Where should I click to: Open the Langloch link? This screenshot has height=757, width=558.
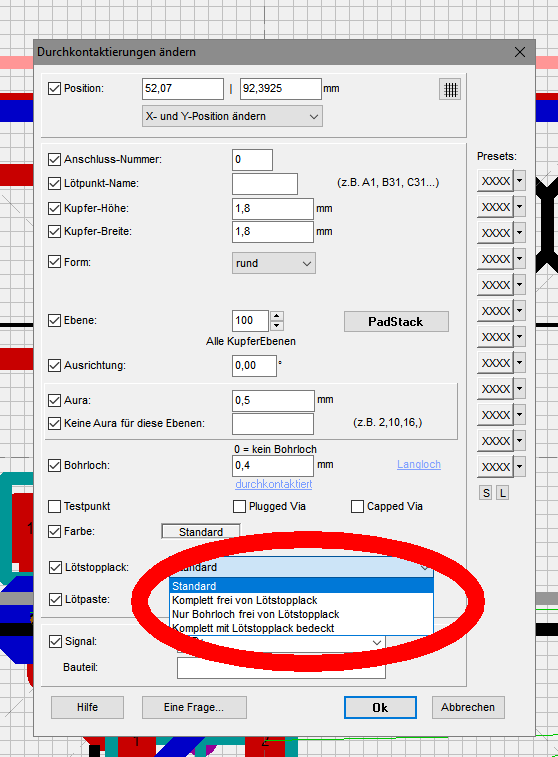click(419, 464)
